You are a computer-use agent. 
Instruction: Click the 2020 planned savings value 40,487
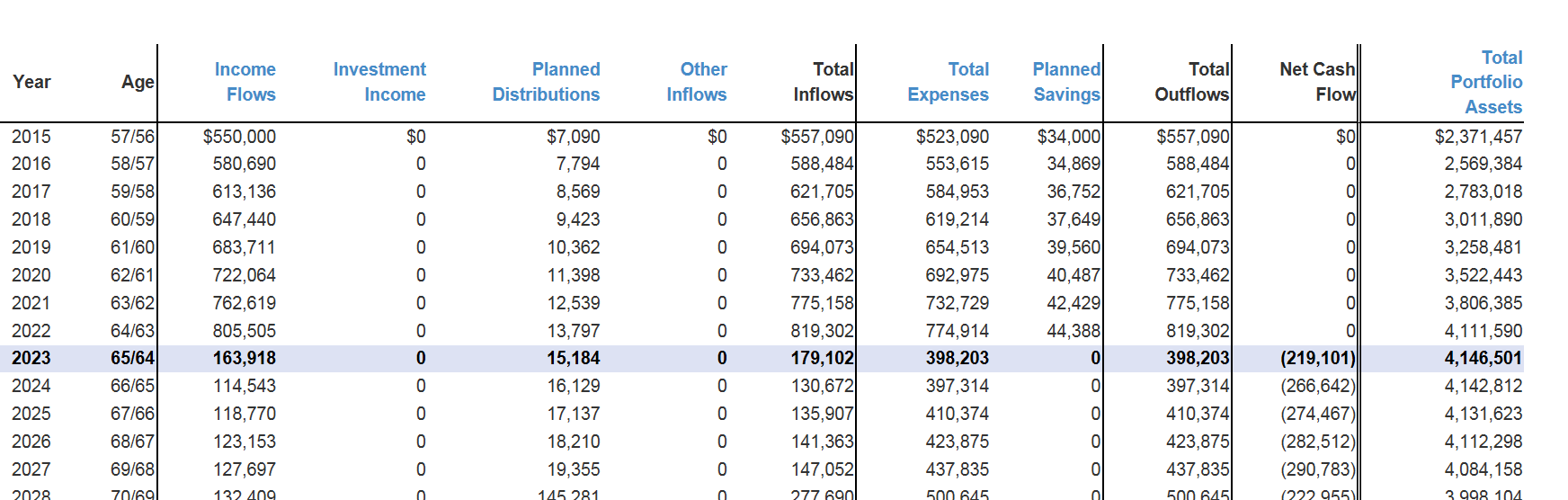[1073, 275]
